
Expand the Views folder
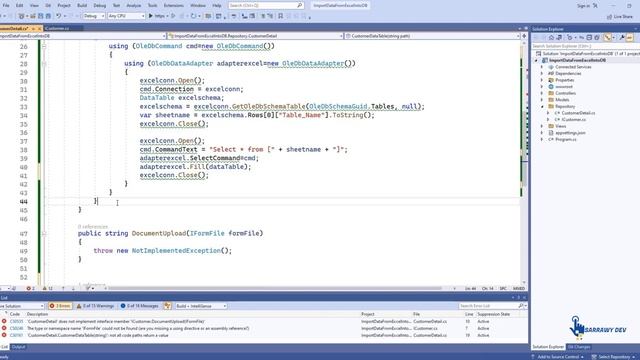click(x=542, y=126)
